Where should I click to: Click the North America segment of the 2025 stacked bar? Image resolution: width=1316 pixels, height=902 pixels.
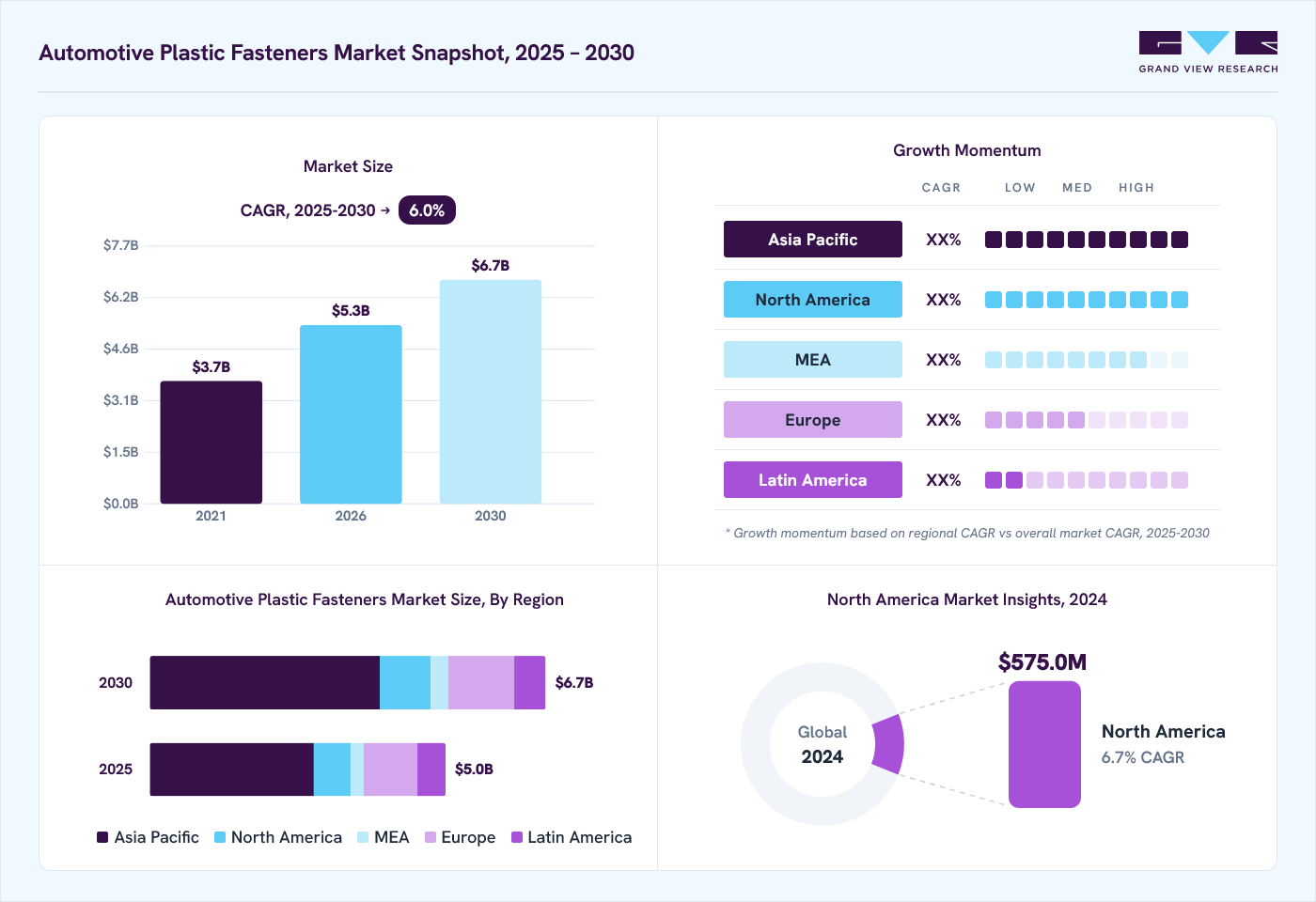click(332, 770)
